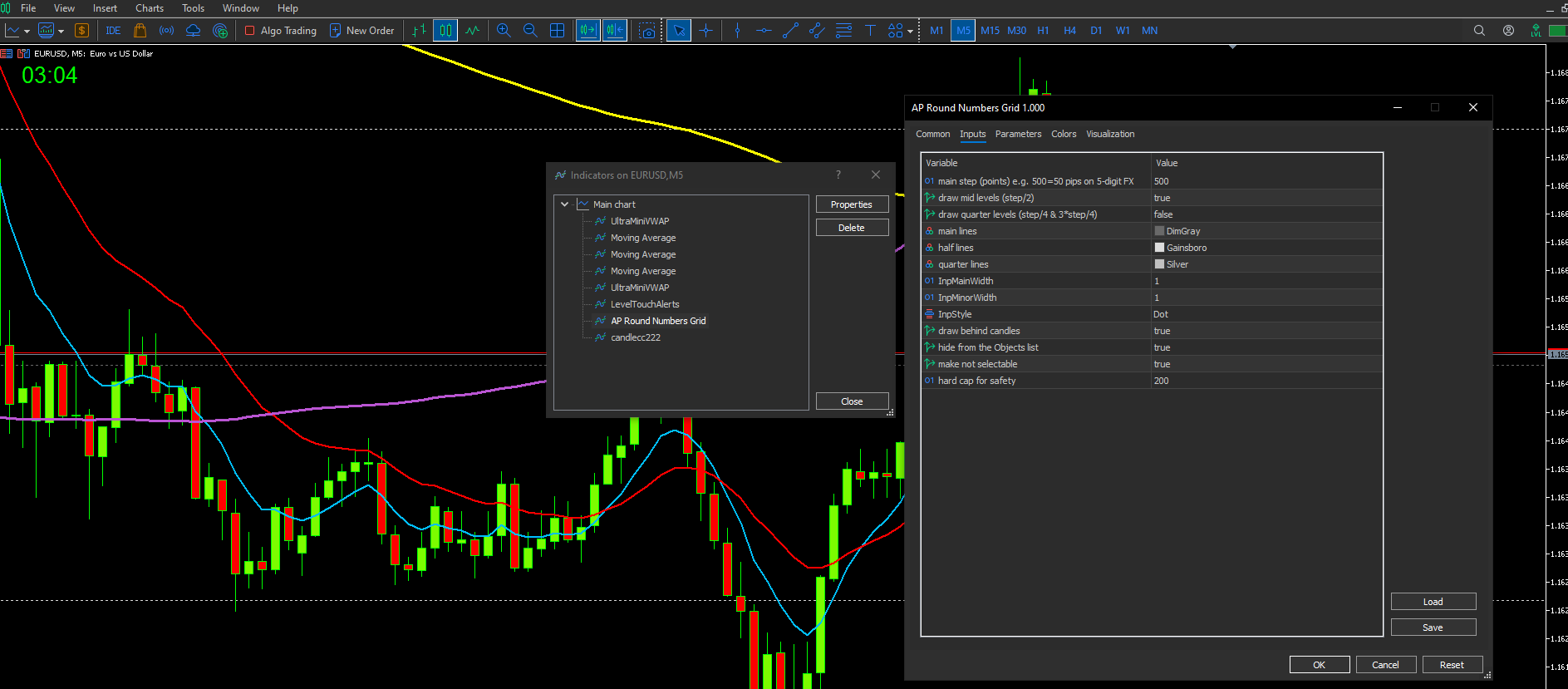Screen dimensions: 1568x689
Task: Open the Market shopping bag icon
Action: tap(140, 31)
